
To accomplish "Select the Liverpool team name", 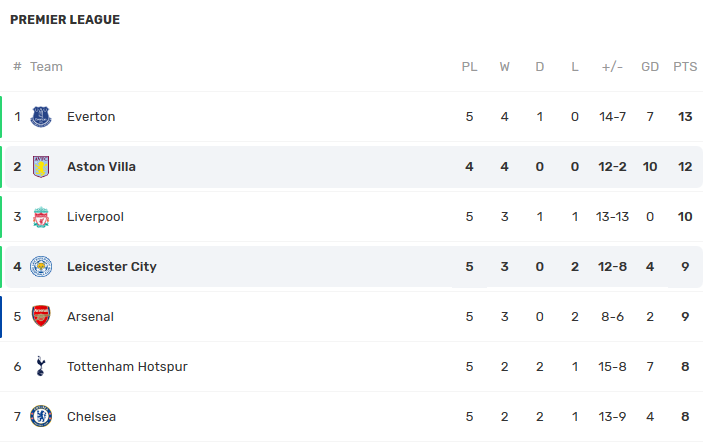I will (95, 217).
